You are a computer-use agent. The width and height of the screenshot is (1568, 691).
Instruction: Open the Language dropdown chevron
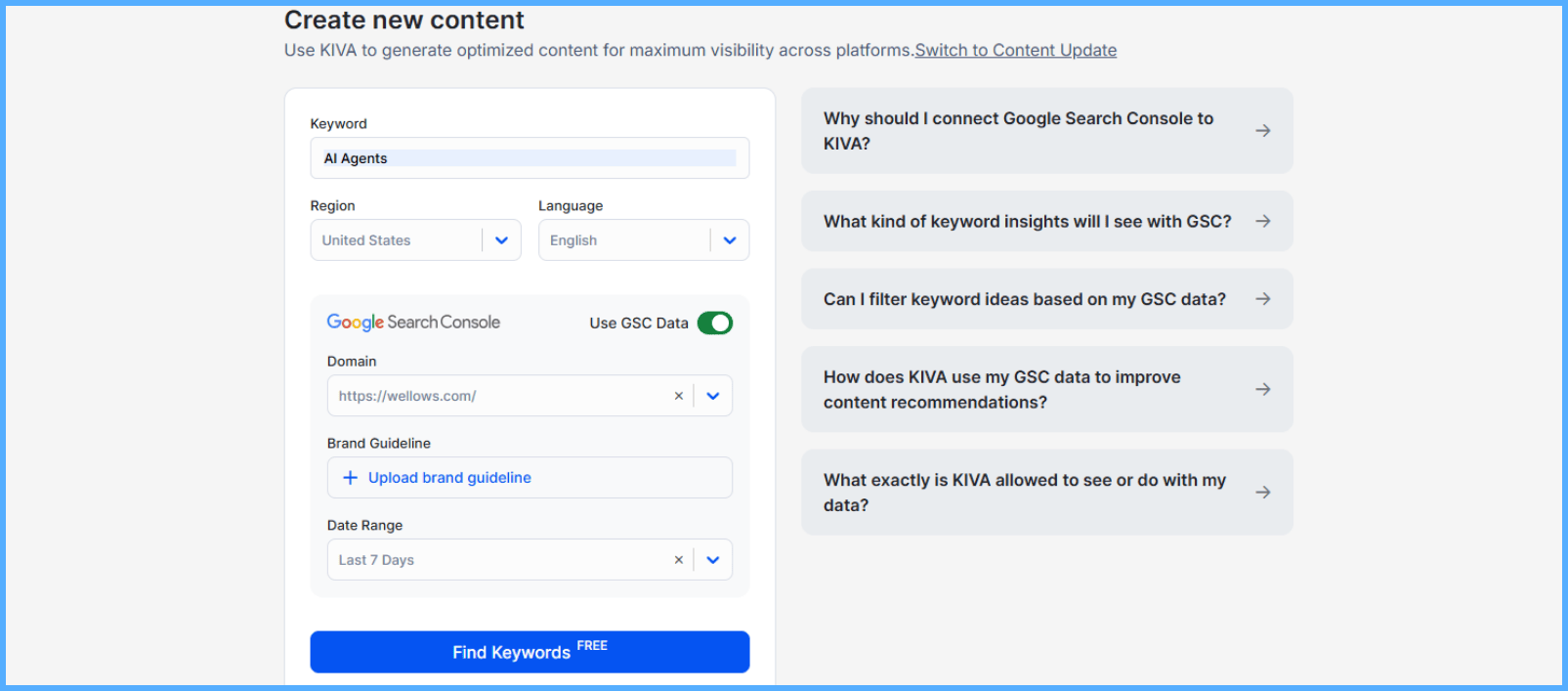click(x=730, y=240)
